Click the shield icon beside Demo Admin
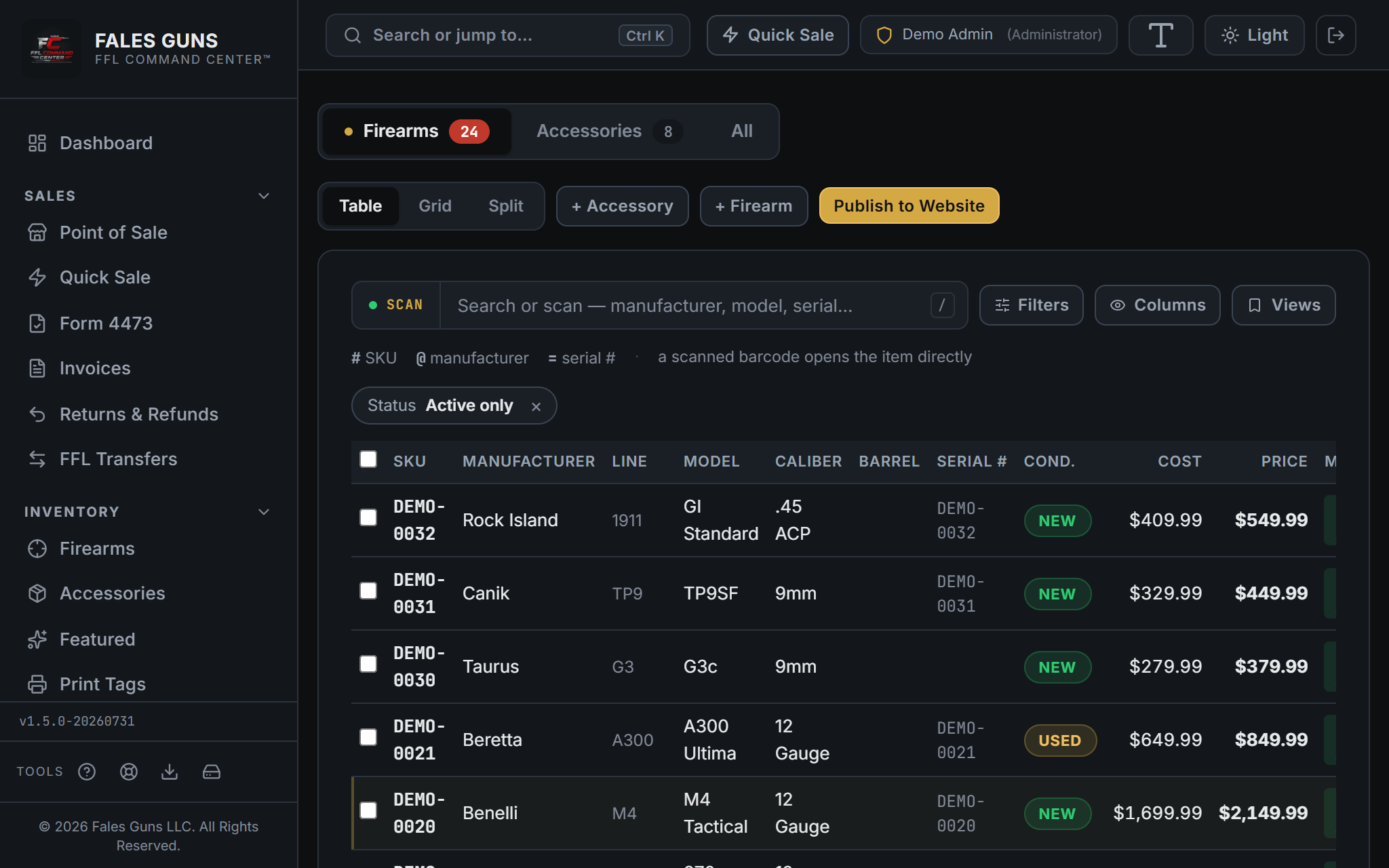The width and height of the screenshot is (1389, 868). tap(884, 35)
